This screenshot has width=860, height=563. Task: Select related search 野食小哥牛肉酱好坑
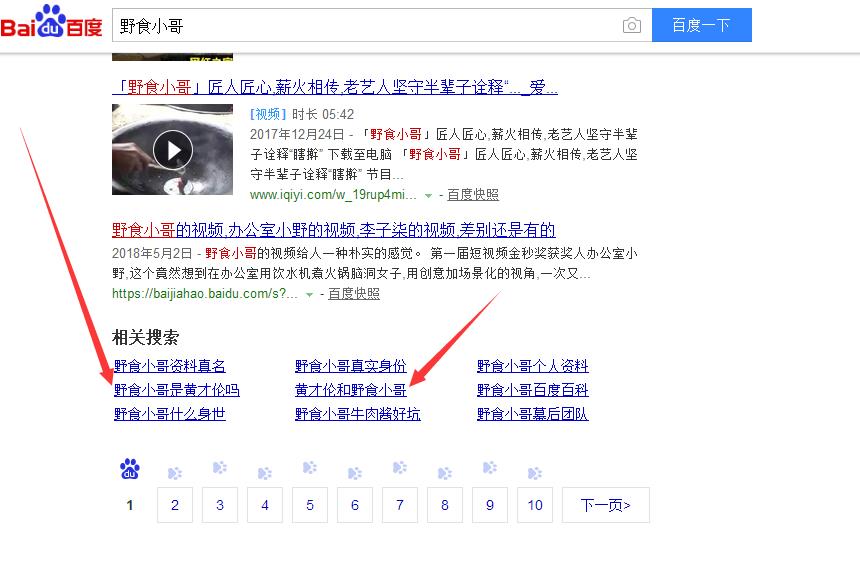pos(358,414)
